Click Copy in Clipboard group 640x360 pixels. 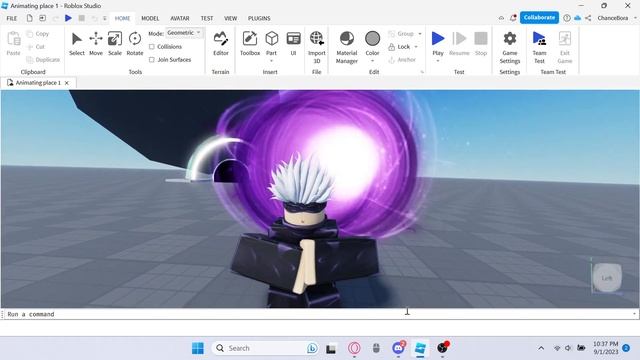(x=38, y=34)
